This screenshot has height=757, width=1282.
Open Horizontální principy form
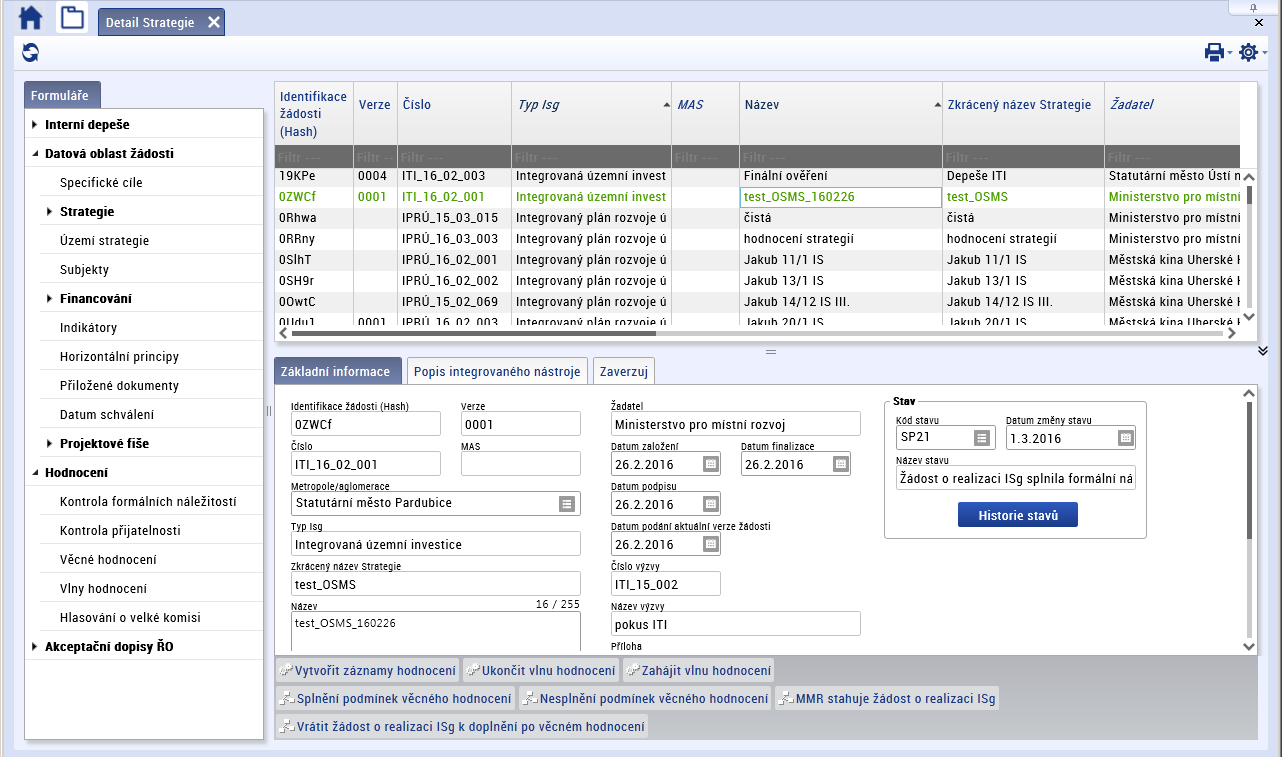click(119, 357)
